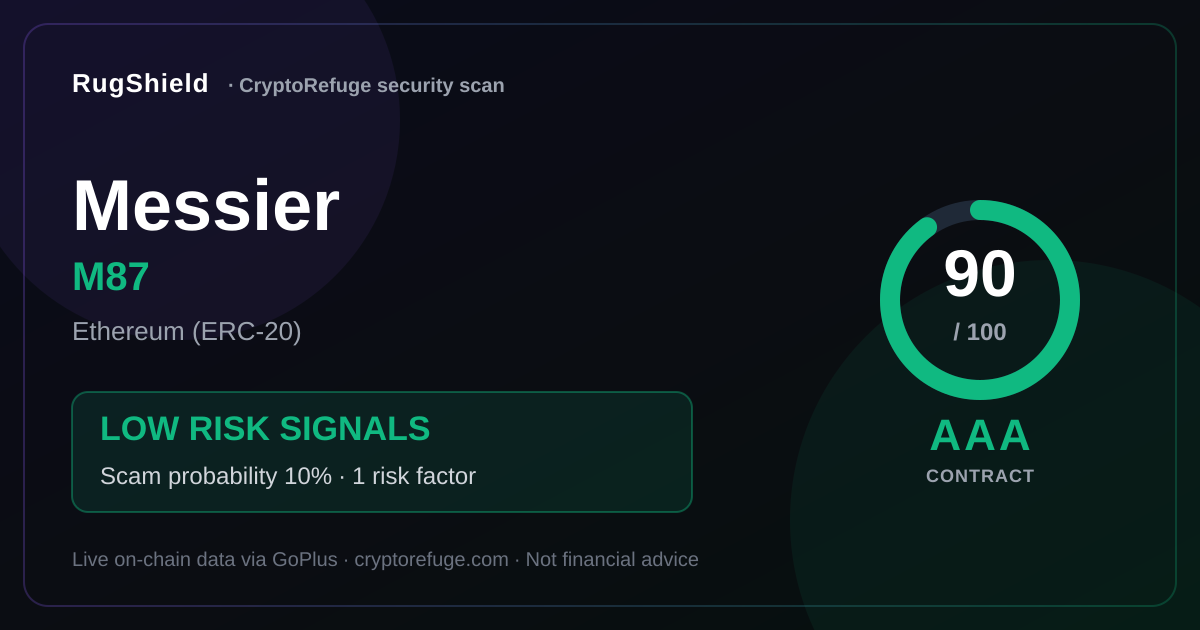This screenshot has width=1200, height=630.
Task: Click the green circular score gauge
Action: coord(980,300)
